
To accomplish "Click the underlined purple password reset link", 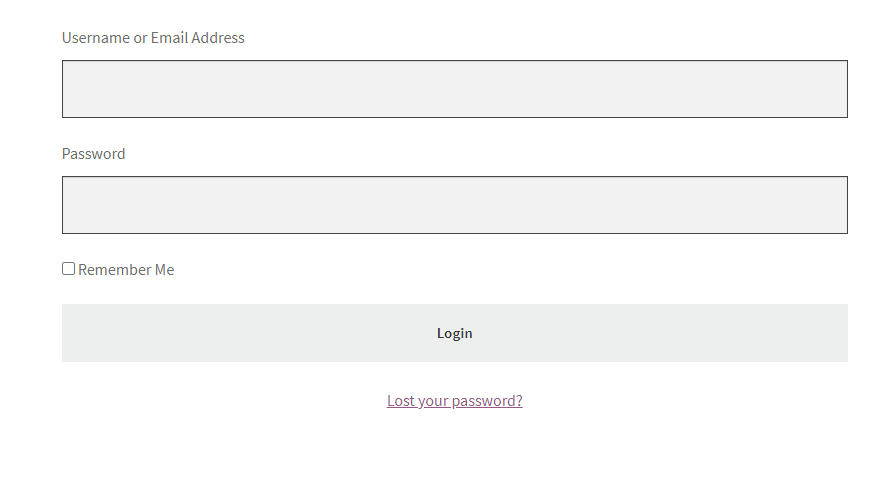I will [x=455, y=401].
